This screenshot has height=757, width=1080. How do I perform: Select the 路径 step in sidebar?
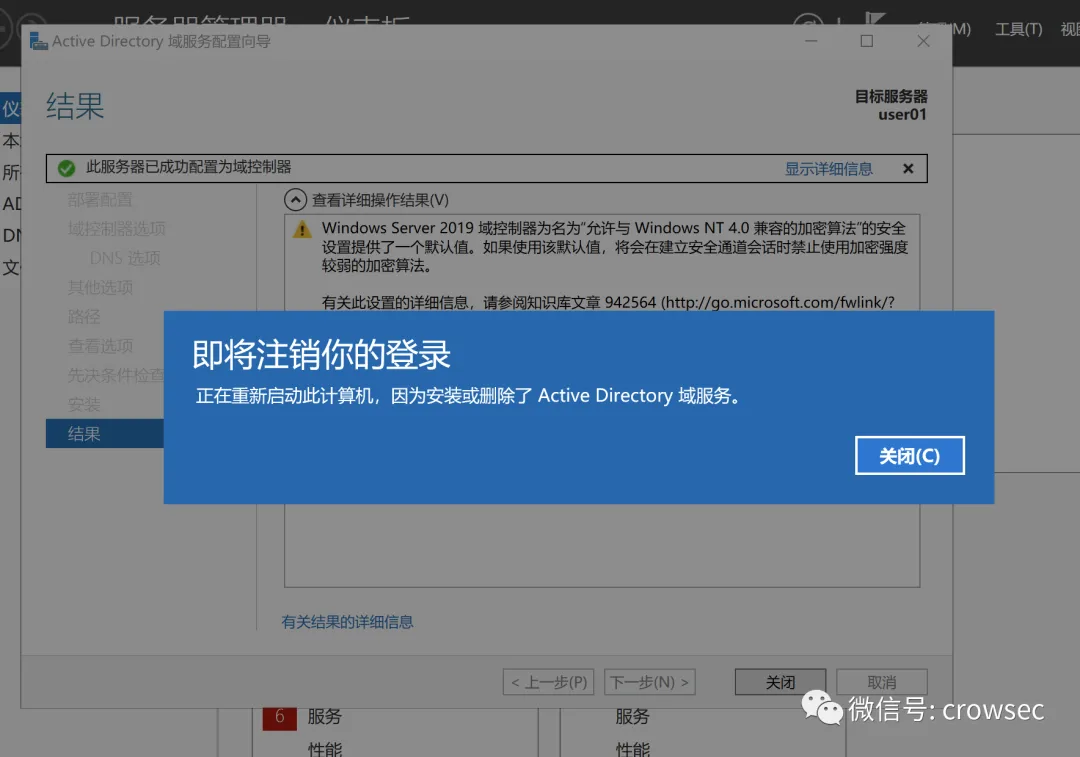[84, 317]
